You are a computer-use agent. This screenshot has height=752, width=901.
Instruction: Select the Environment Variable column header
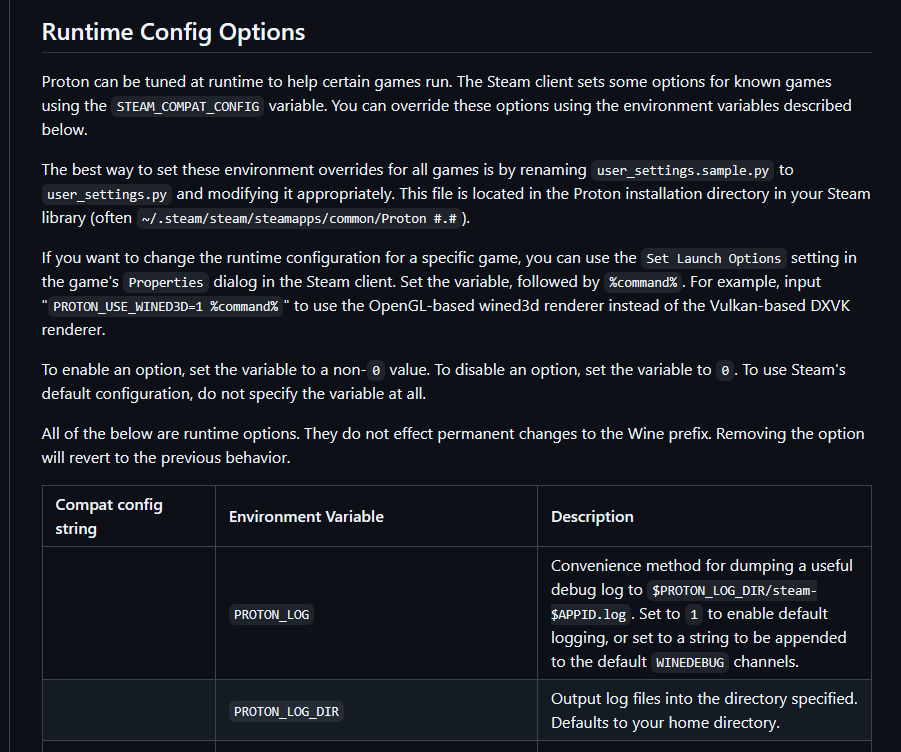click(x=306, y=516)
